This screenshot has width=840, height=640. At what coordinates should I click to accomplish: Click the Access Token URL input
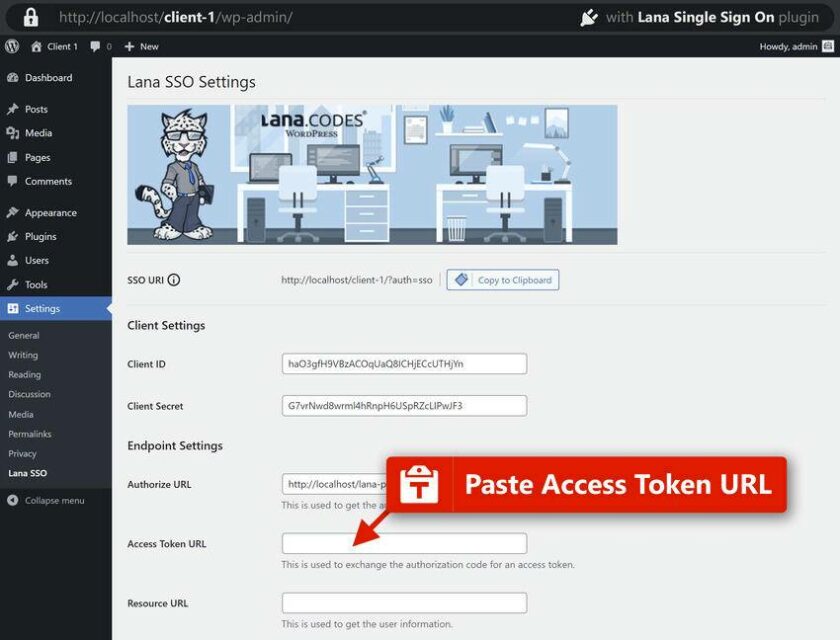(x=404, y=544)
